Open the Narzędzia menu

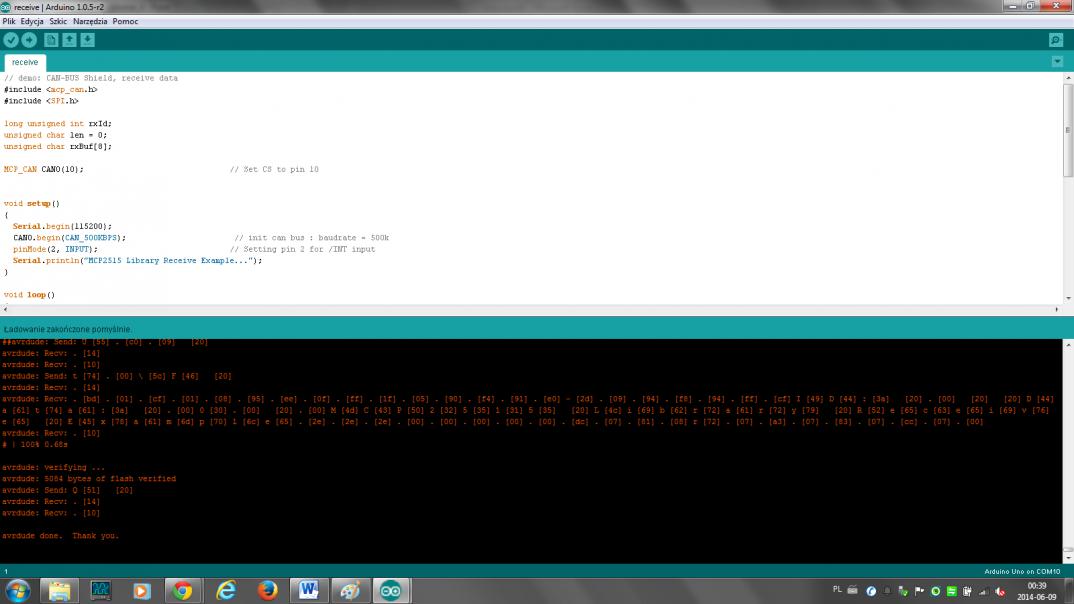tap(91, 21)
